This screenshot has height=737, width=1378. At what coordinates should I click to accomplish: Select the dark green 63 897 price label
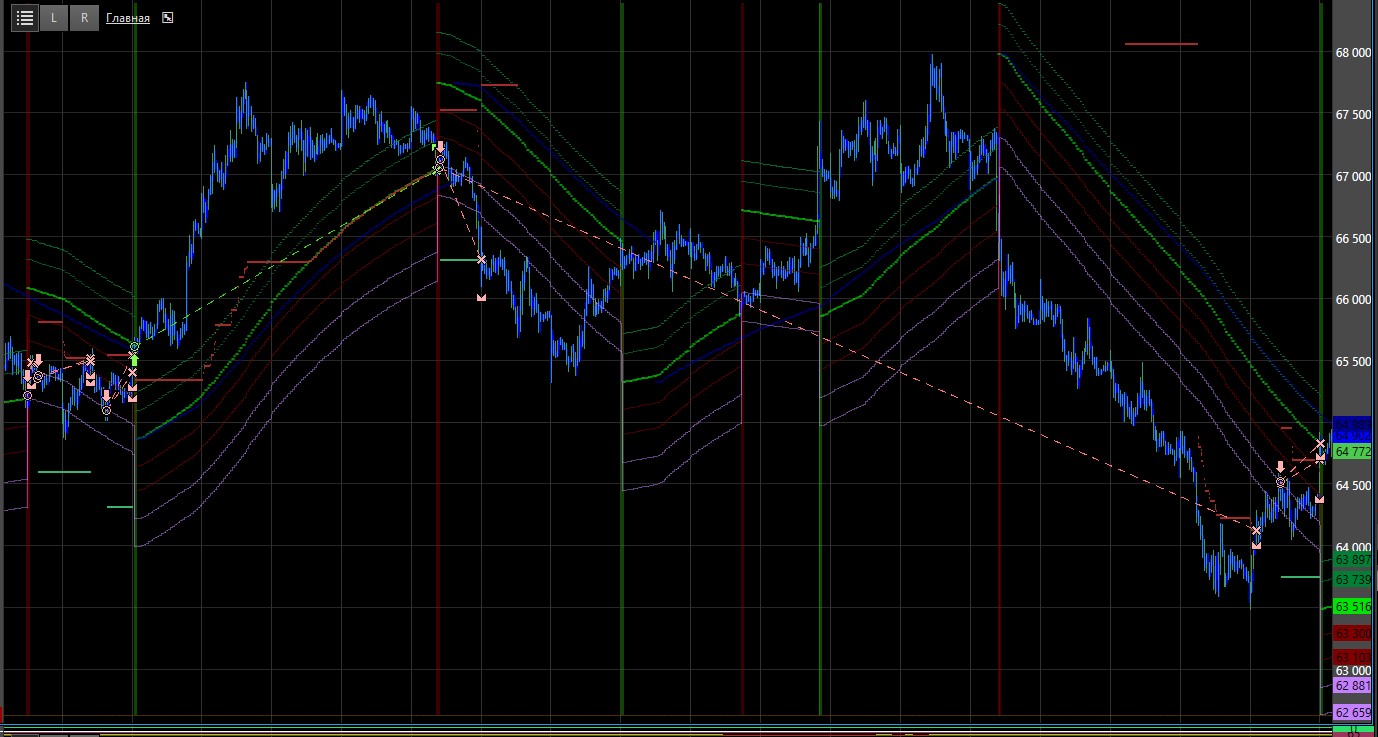click(x=1353, y=560)
